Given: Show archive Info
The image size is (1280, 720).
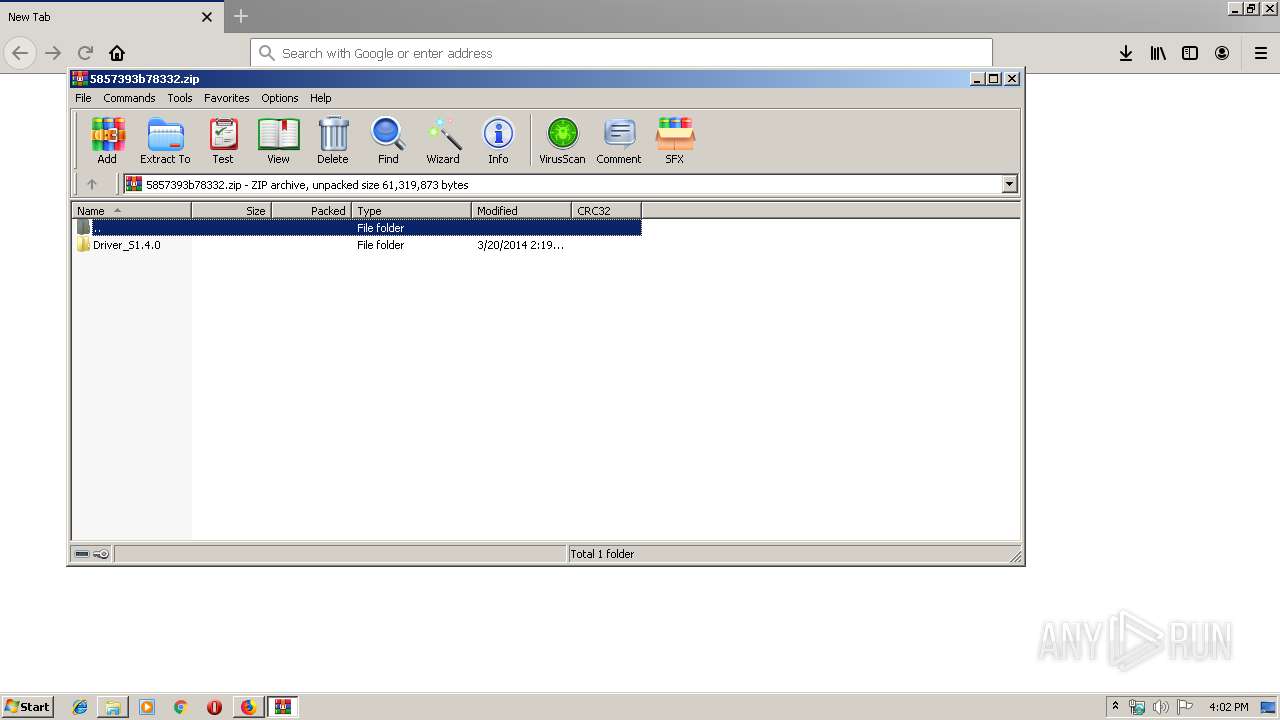Looking at the screenshot, I should point(498,140).
